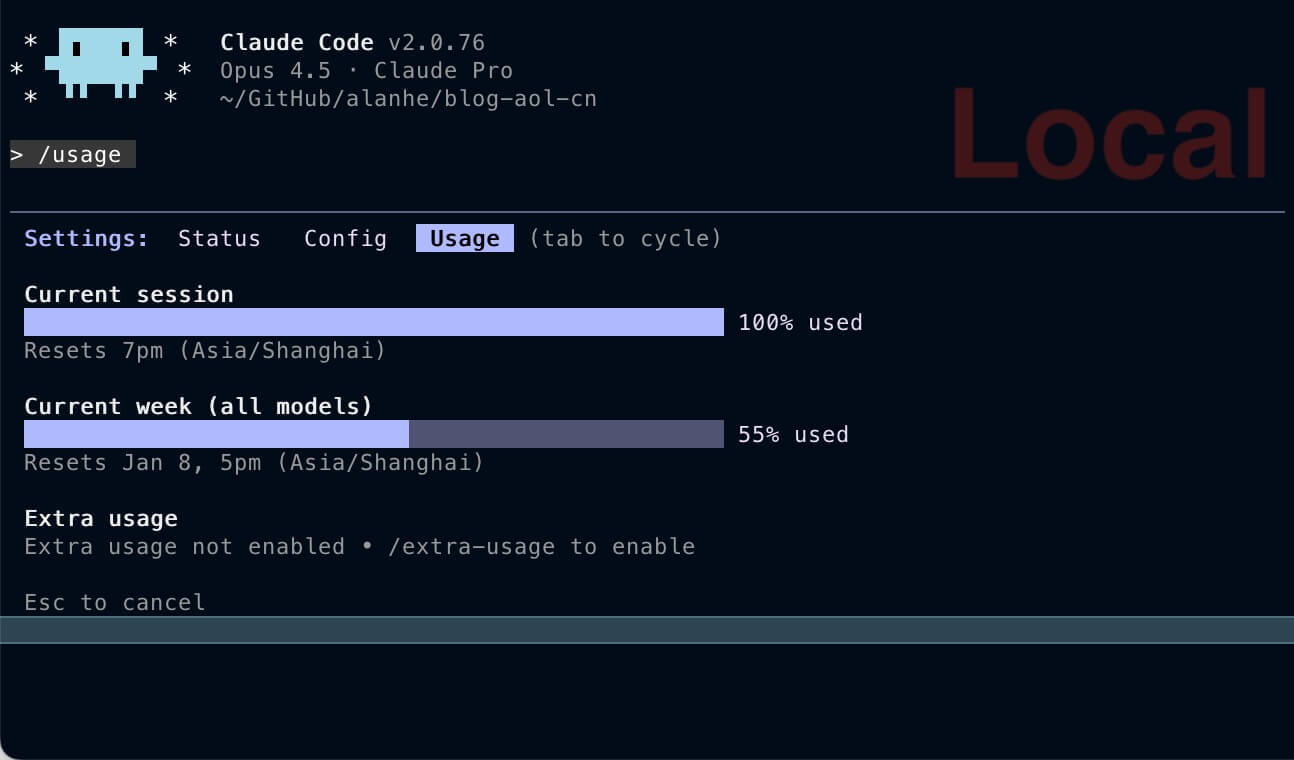1294x760 pixels.
Task: Click the asterisk right of the mascot
Action: click(184, 70)
